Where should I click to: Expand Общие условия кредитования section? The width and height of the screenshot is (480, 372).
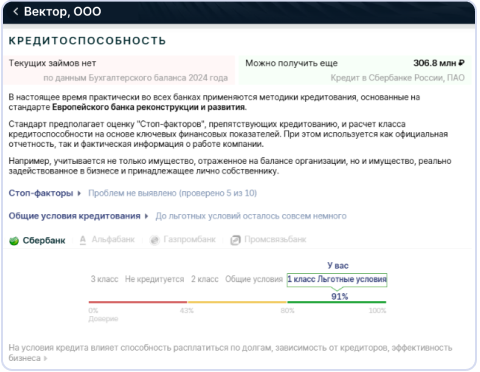point(74,216)
